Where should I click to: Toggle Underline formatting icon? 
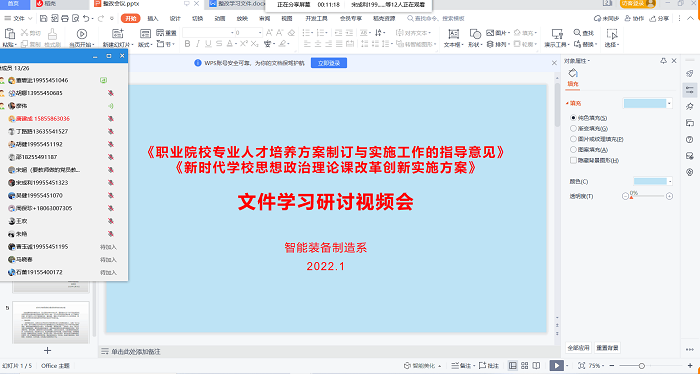208,44
